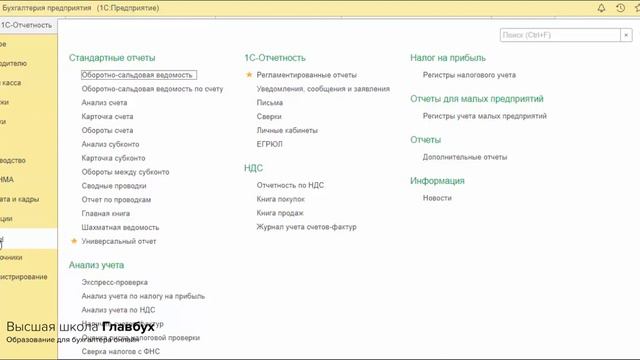
Task: Open Карточка счета report
Action: [107, 117]
